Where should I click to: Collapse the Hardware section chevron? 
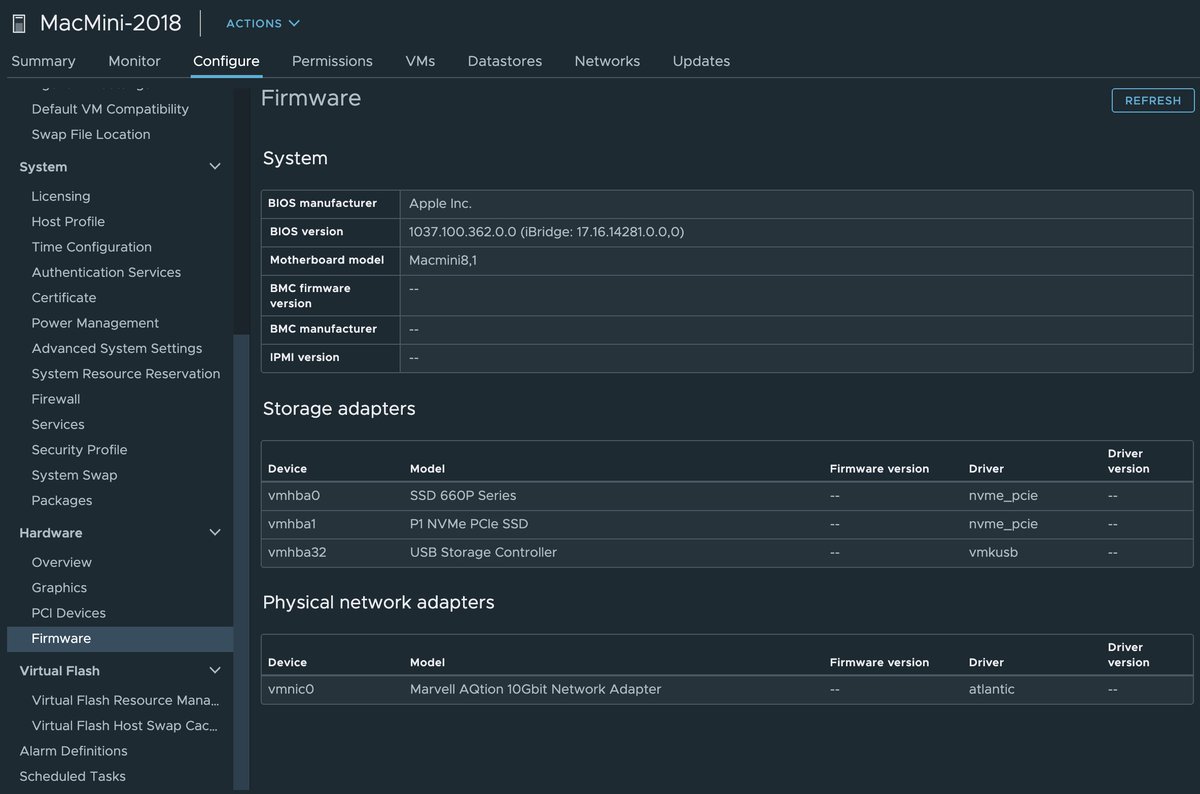(x=214, y=533)
